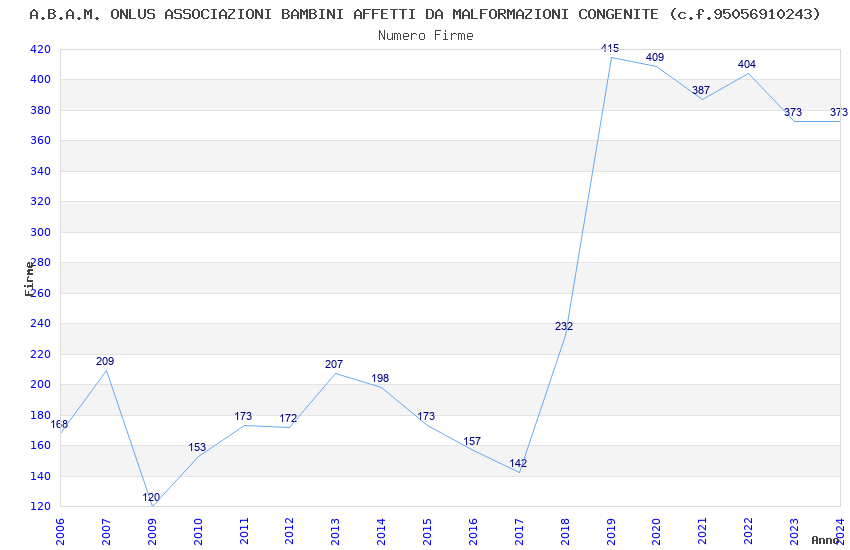Select the 373 data label for 2023

pos(793,112)
